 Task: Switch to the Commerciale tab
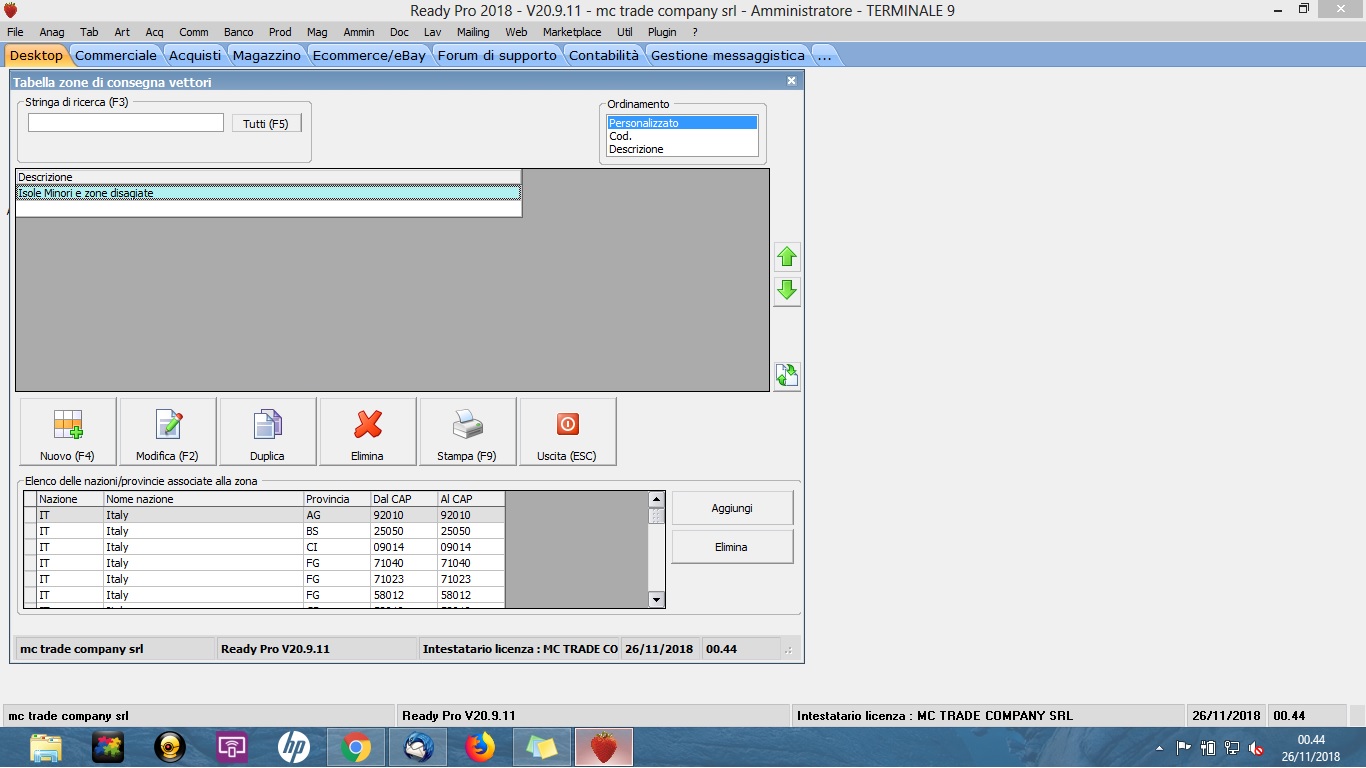(116, 55)
